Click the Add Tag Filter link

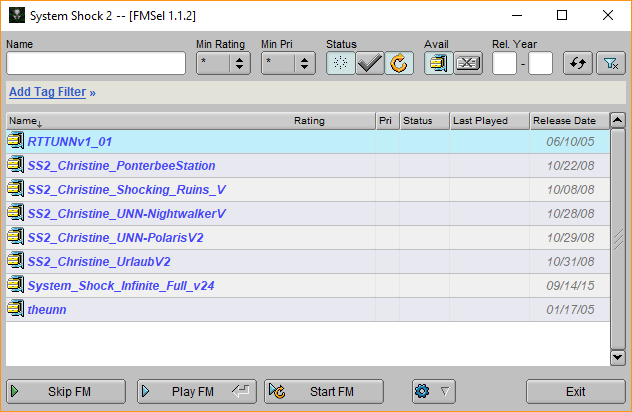pos(52,92)
